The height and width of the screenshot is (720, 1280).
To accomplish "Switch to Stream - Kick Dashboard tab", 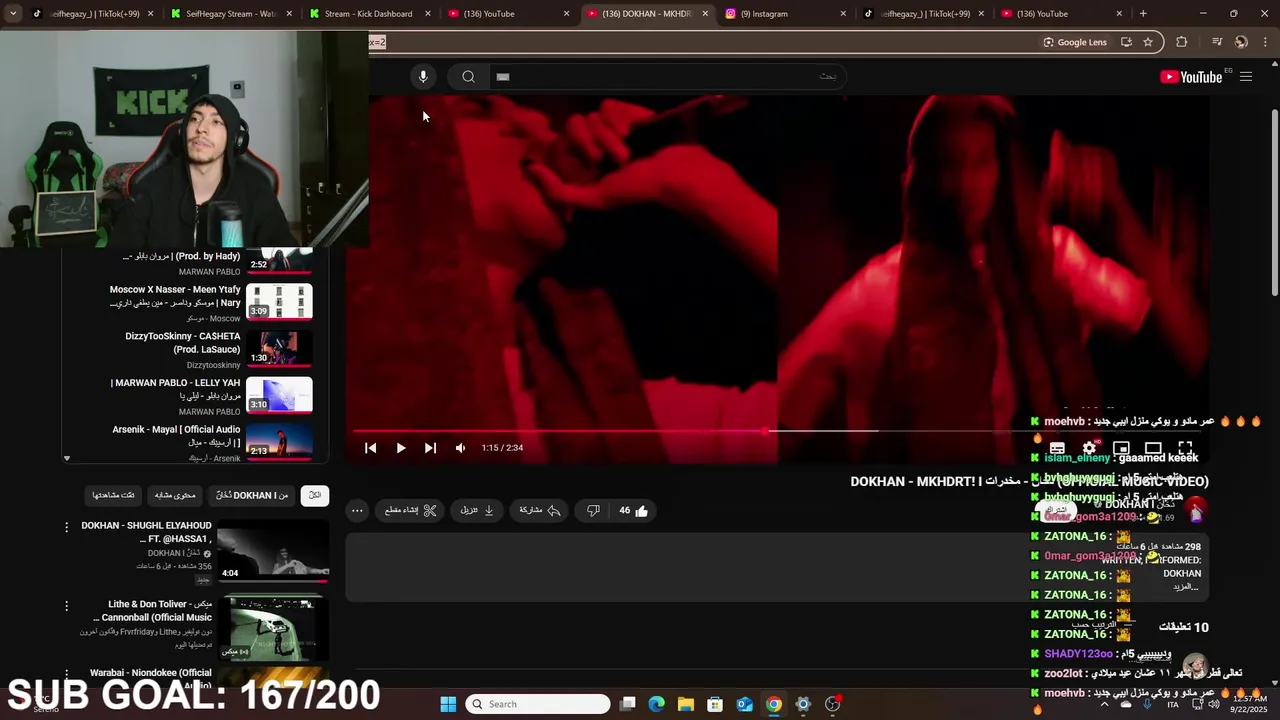I will tap(368, 14).
